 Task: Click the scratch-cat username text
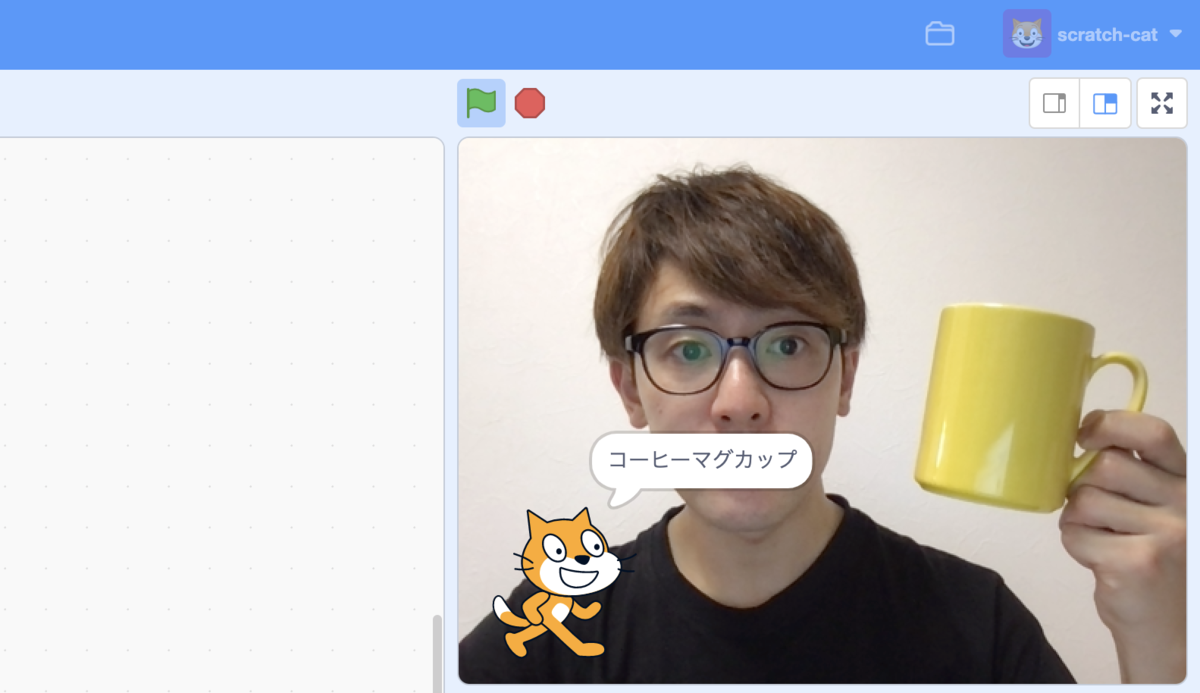1107,35
